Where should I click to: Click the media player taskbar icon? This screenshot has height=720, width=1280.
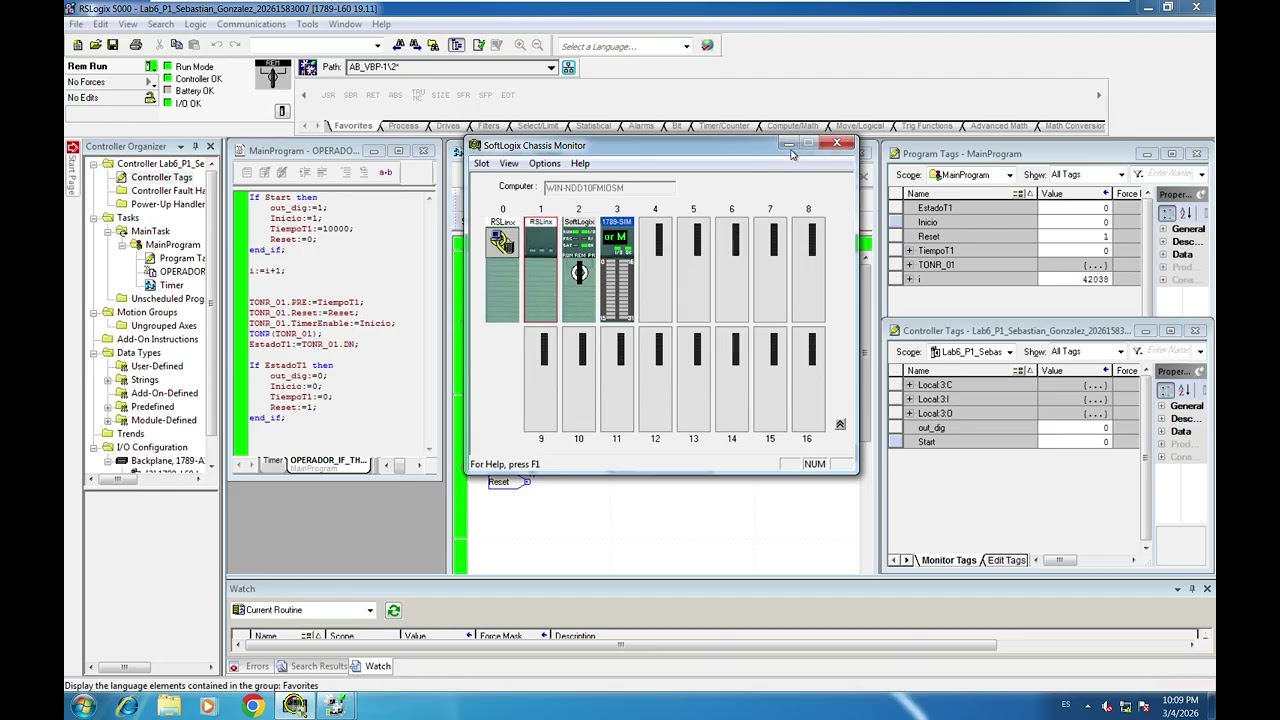[x=208, y=707]
